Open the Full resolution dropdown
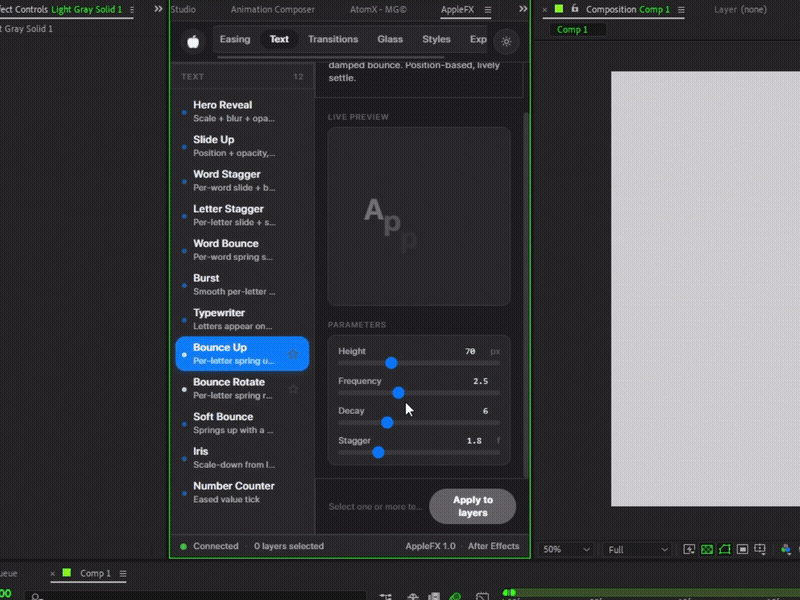 [637, 549]
